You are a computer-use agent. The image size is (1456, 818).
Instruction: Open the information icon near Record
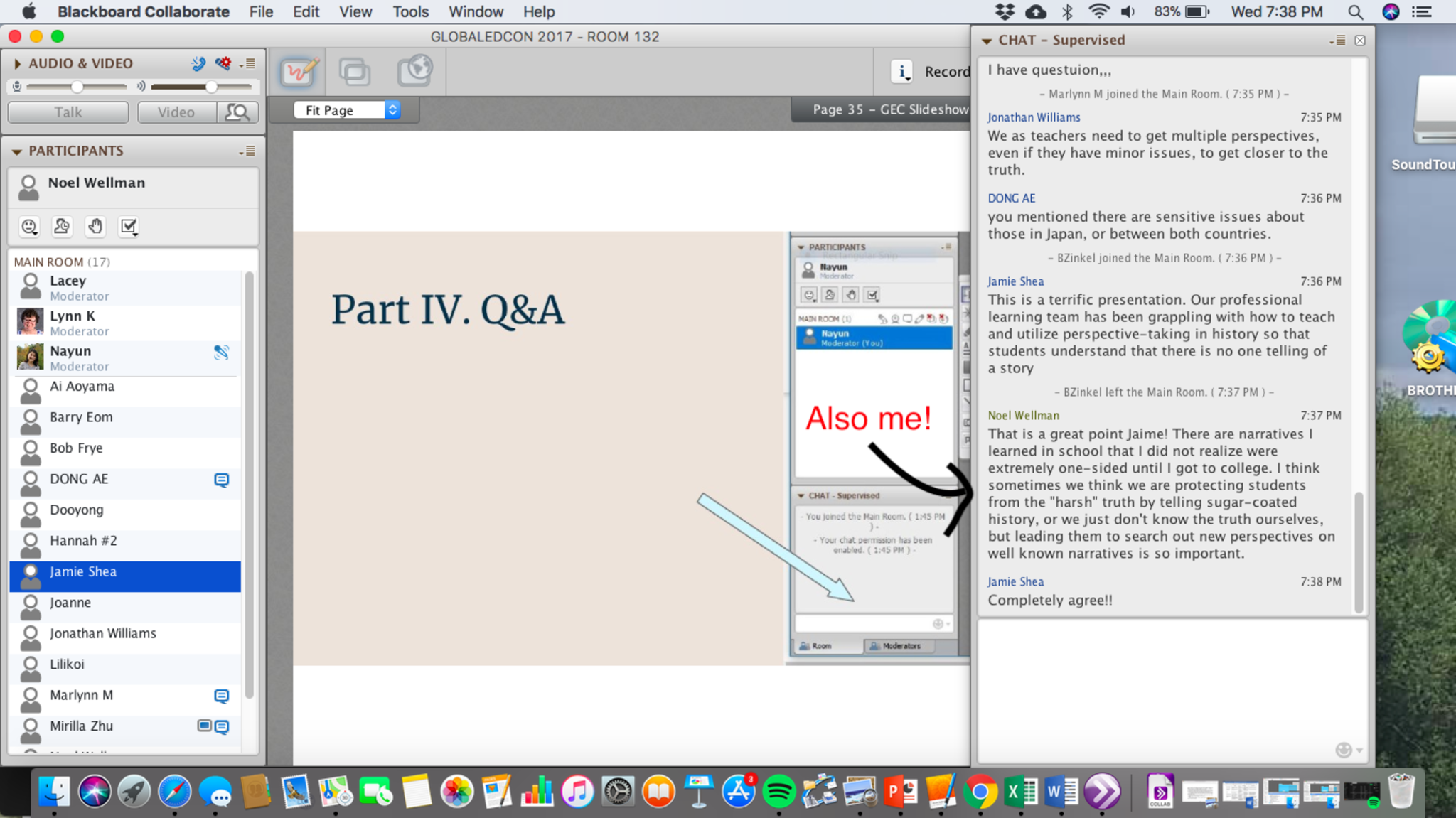coord(902,71)
